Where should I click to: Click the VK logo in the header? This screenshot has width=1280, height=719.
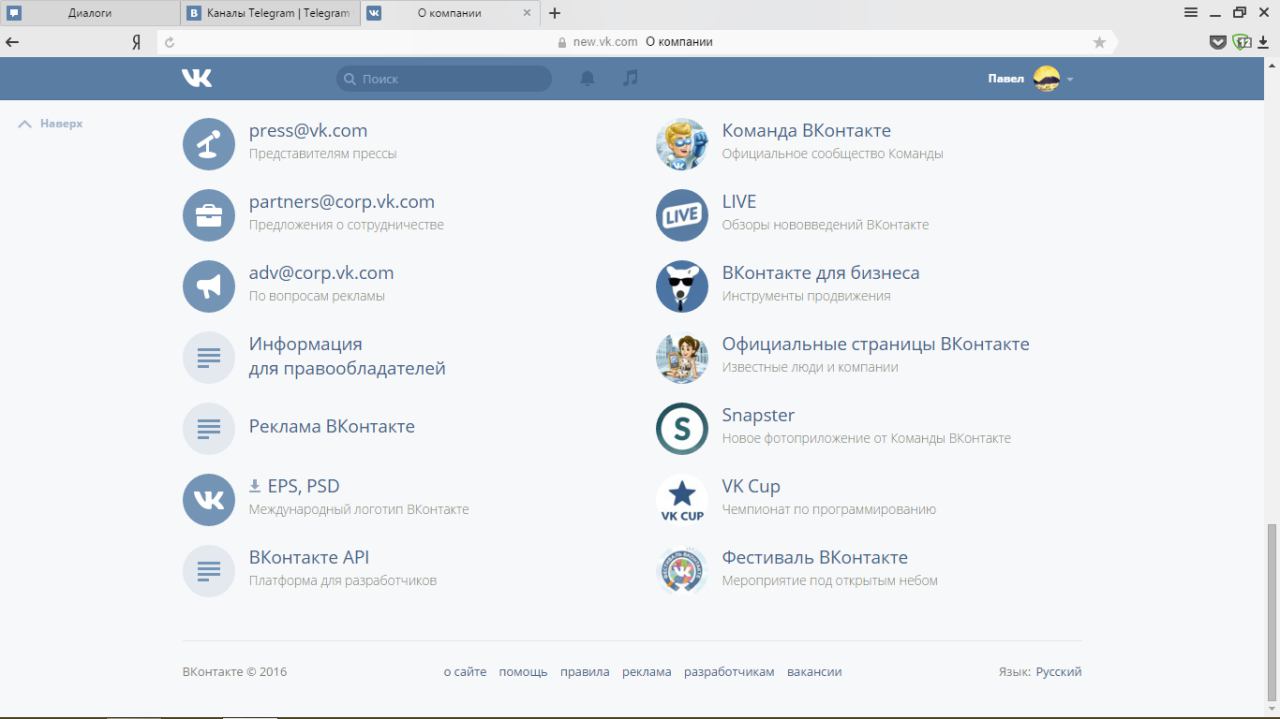pos(197,78)
